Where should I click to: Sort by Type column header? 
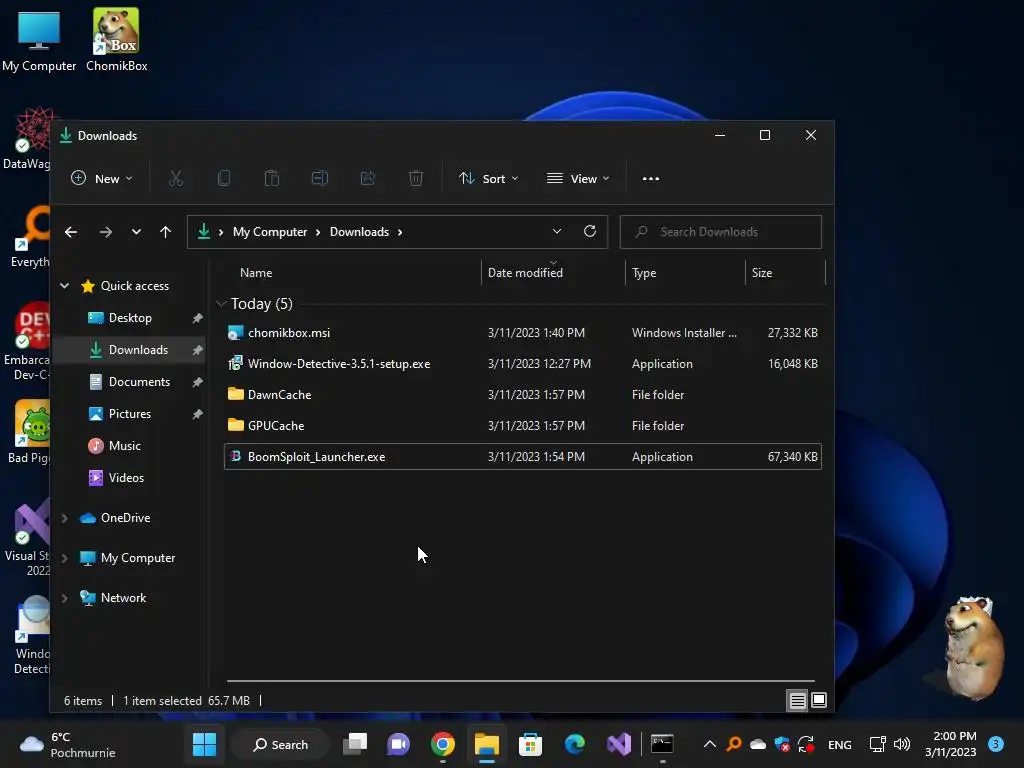point(644,273)
